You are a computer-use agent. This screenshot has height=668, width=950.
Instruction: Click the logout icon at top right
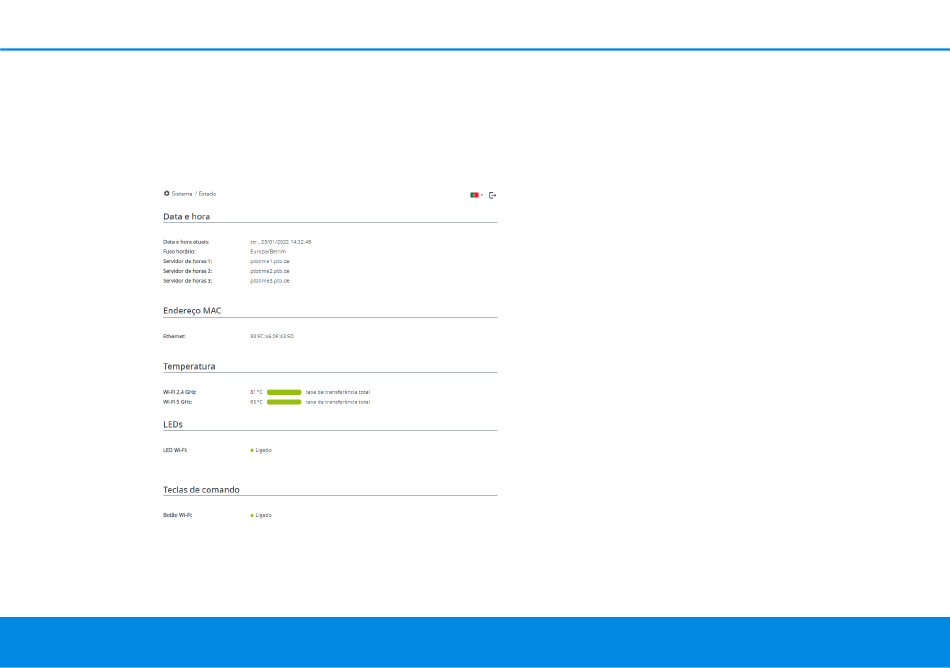pyautogui.click(x=493, y=195)
